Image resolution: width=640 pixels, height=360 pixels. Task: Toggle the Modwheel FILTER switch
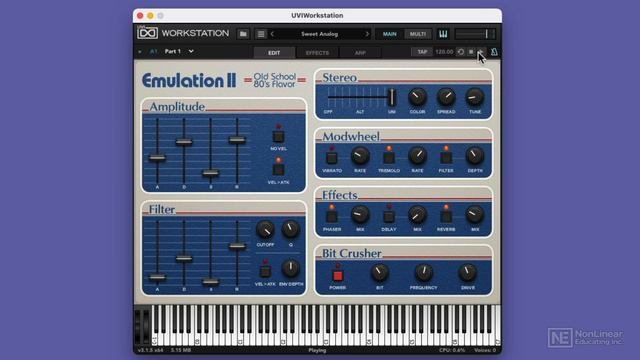(x=446, y=158)
